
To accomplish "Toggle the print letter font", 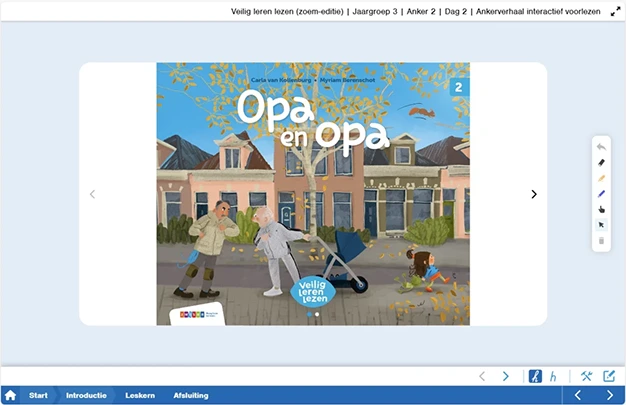I will pos(553,376).
